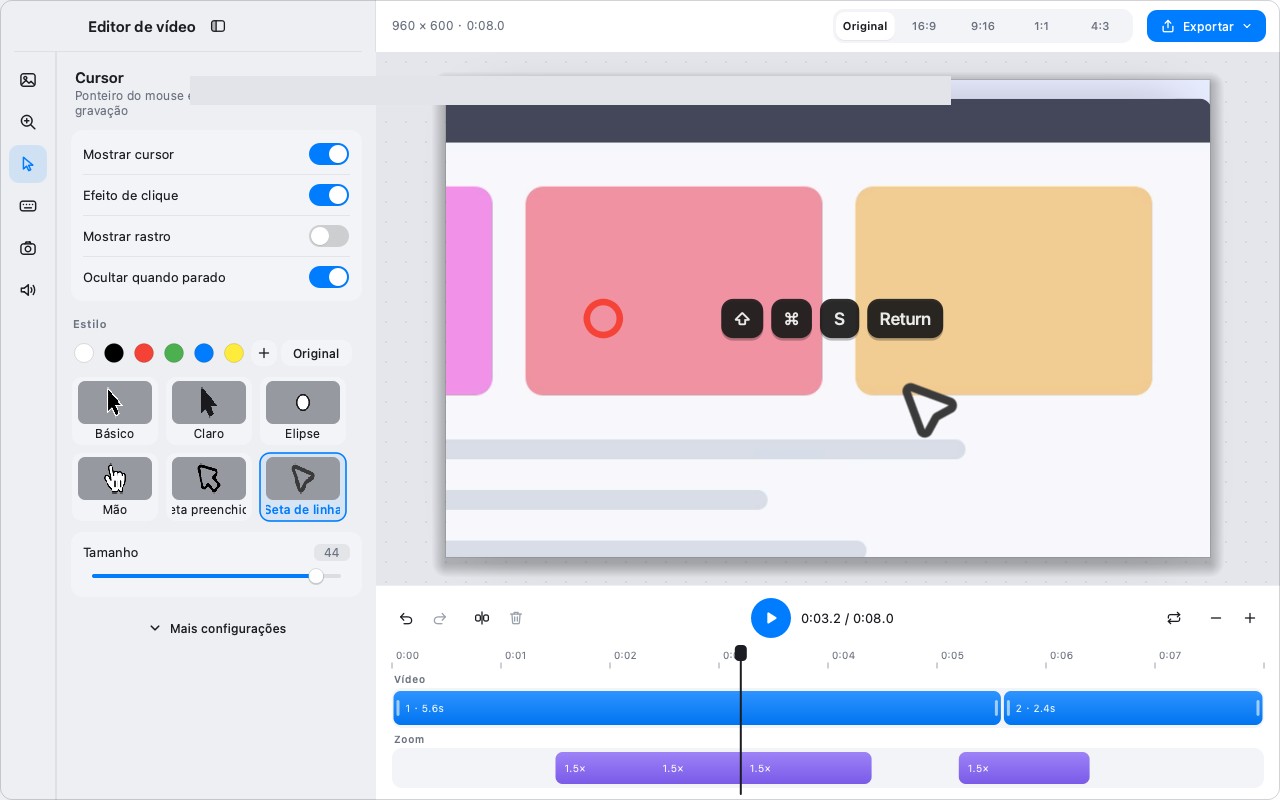Play the video preview
The image size is (1280, 800).
pos(771,618)
